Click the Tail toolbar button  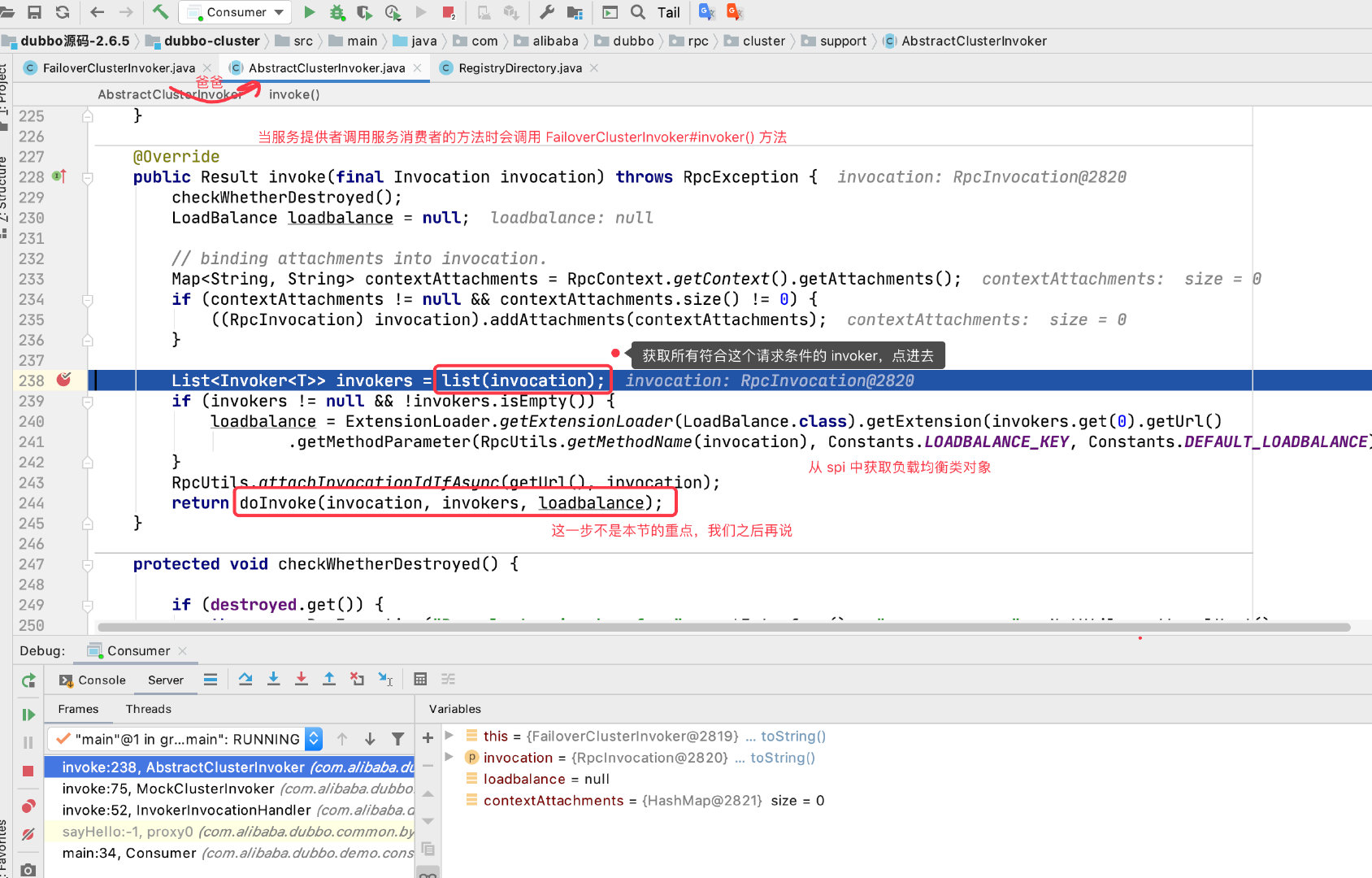click(x=669, y=12)
